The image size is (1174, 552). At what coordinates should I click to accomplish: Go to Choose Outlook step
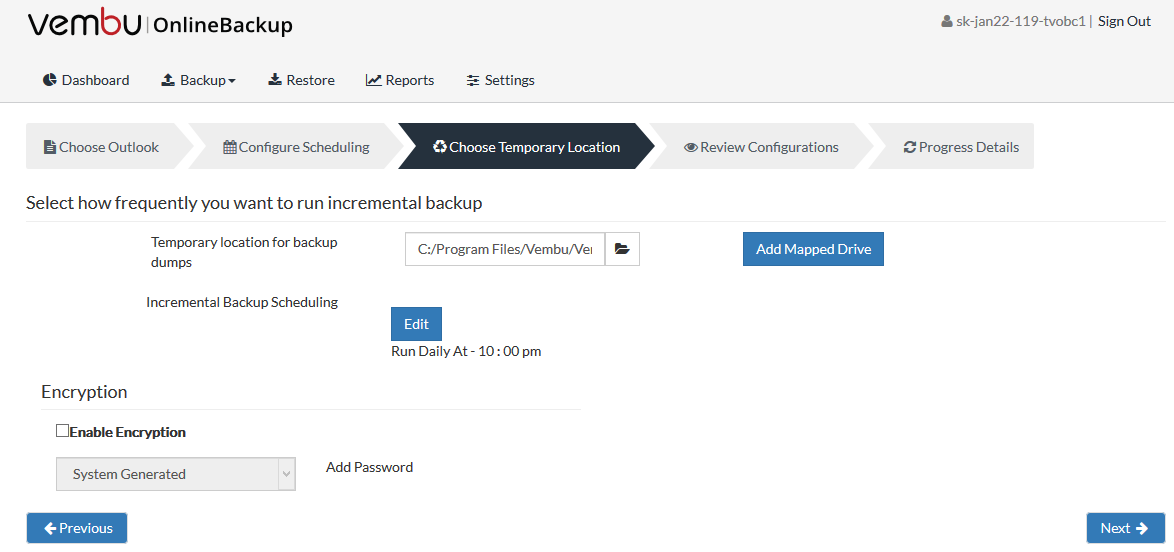pos(101,146)
